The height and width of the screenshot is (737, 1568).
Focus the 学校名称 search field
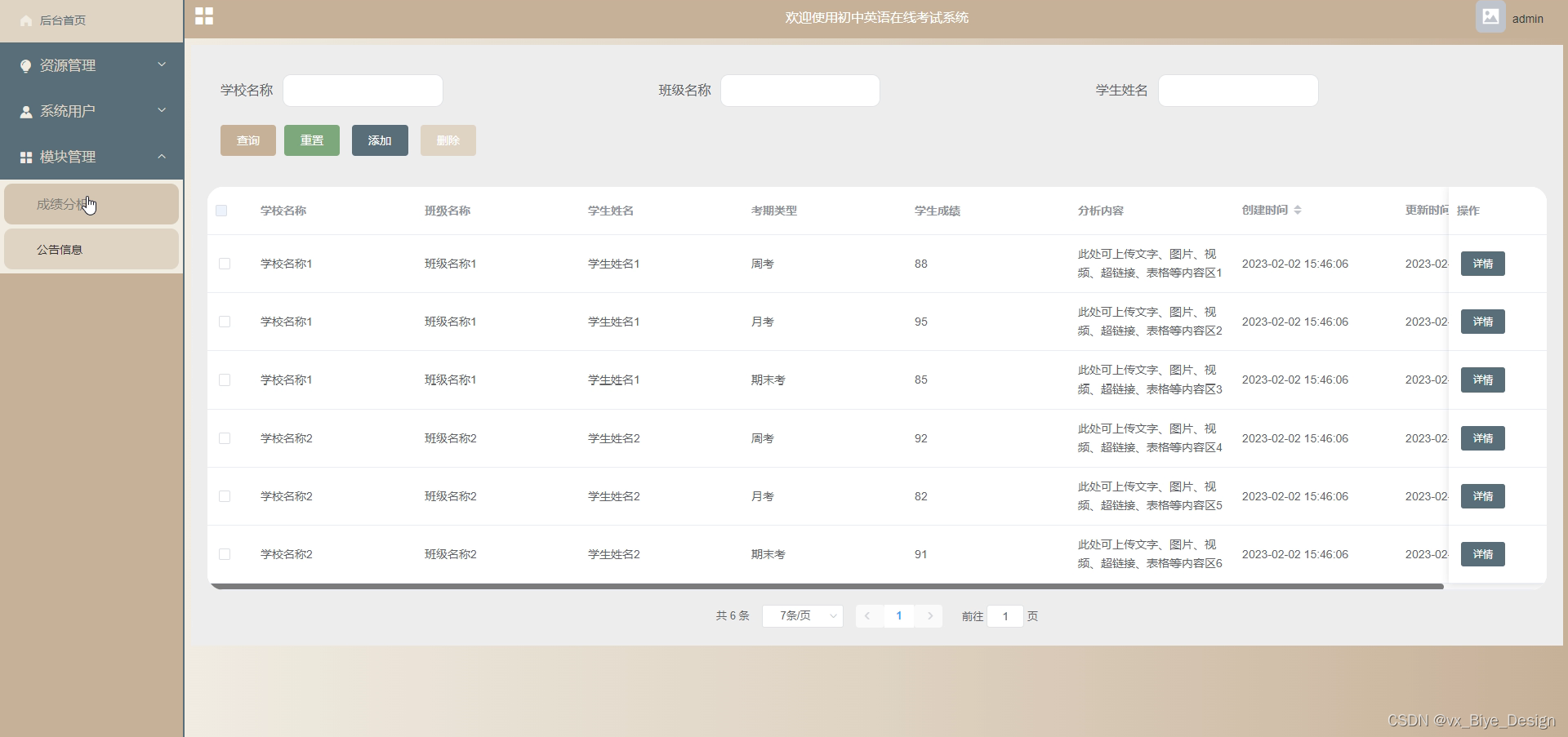[x=363, y=91]
